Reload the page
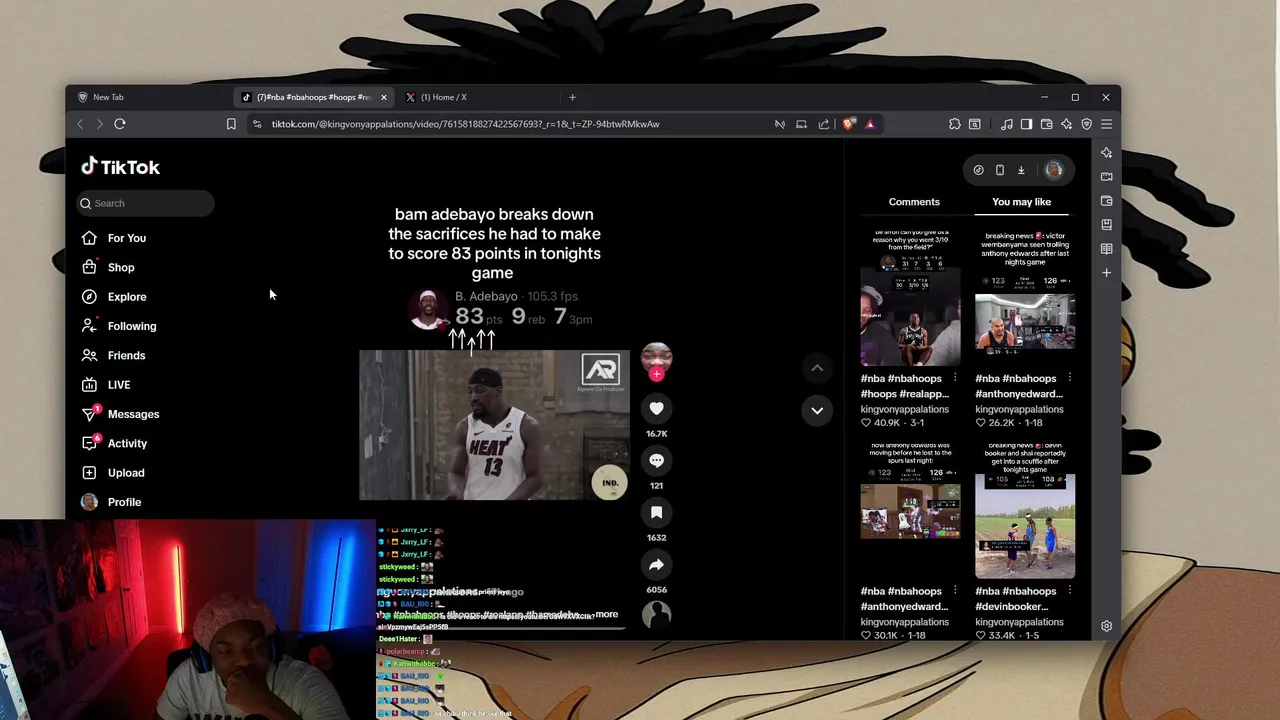This screenshot has width=1280, height=720. point(120,124)
